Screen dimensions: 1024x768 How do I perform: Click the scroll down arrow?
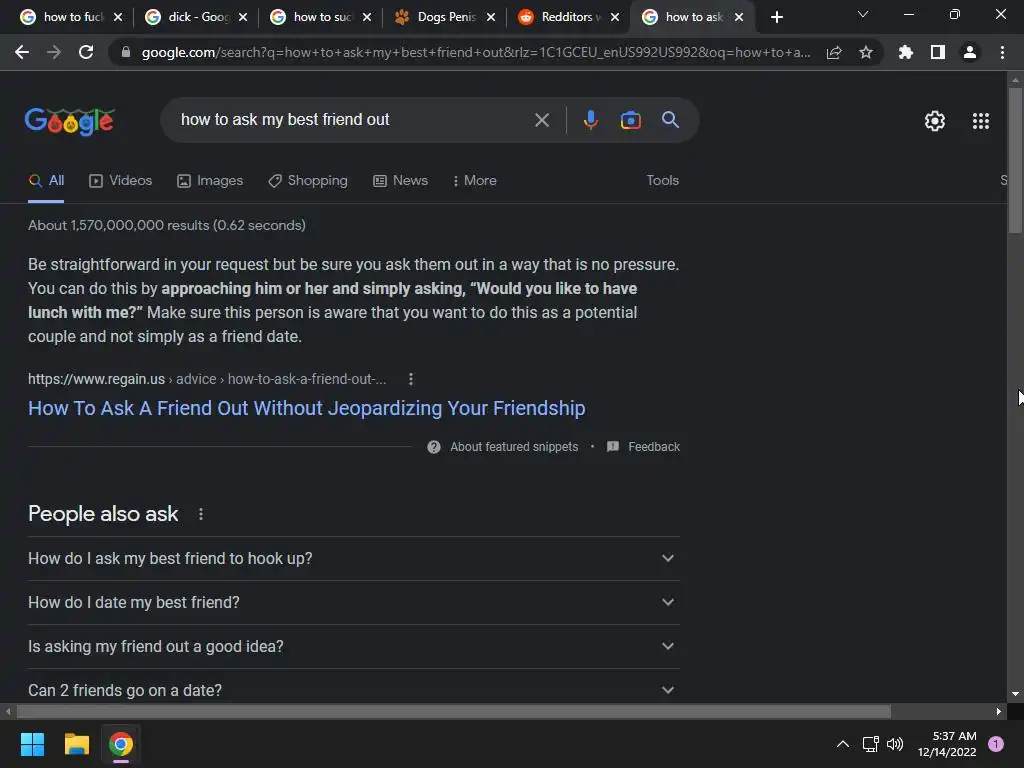1015,694
